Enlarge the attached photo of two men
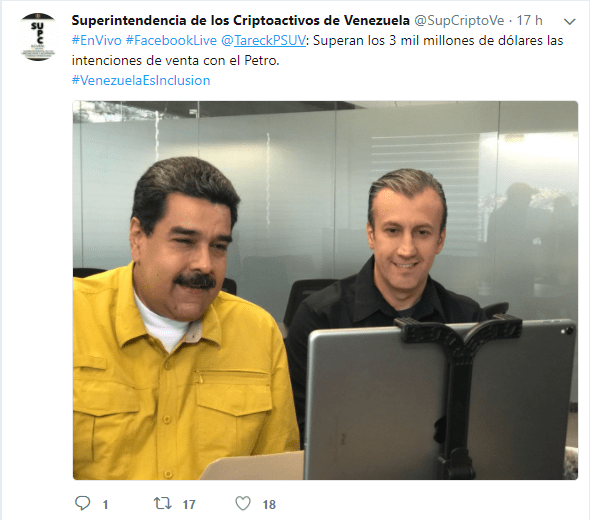This screenshot has height=520, width=592. [325, 290]
